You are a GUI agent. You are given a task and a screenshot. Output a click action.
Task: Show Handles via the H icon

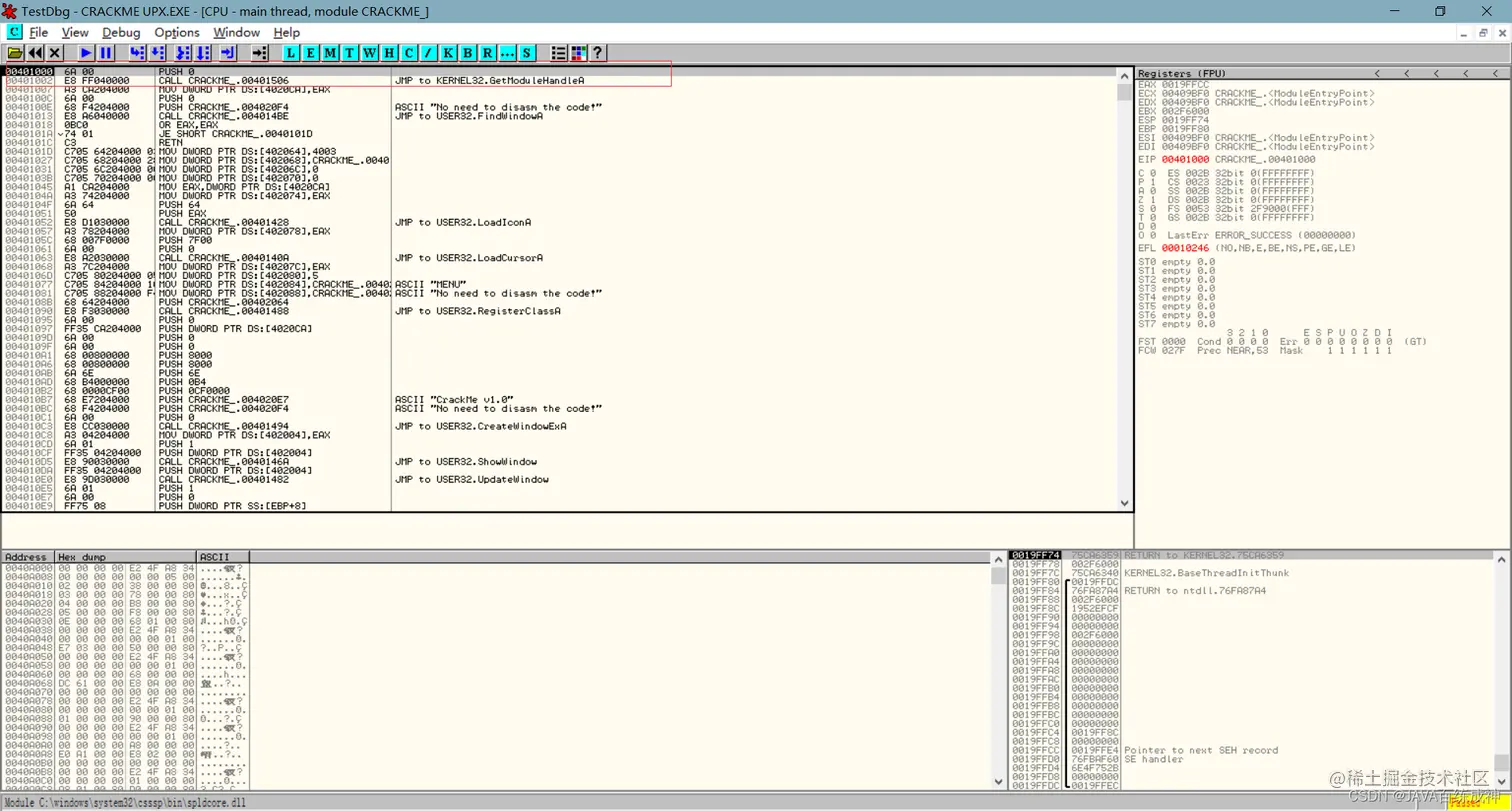pyautogui.click(x=389, y=53)
